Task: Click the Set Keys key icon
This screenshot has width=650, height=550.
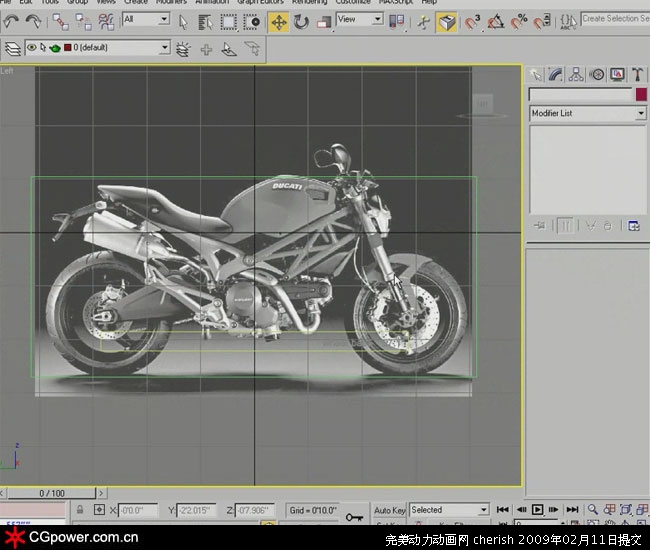Action: point(354,517)
